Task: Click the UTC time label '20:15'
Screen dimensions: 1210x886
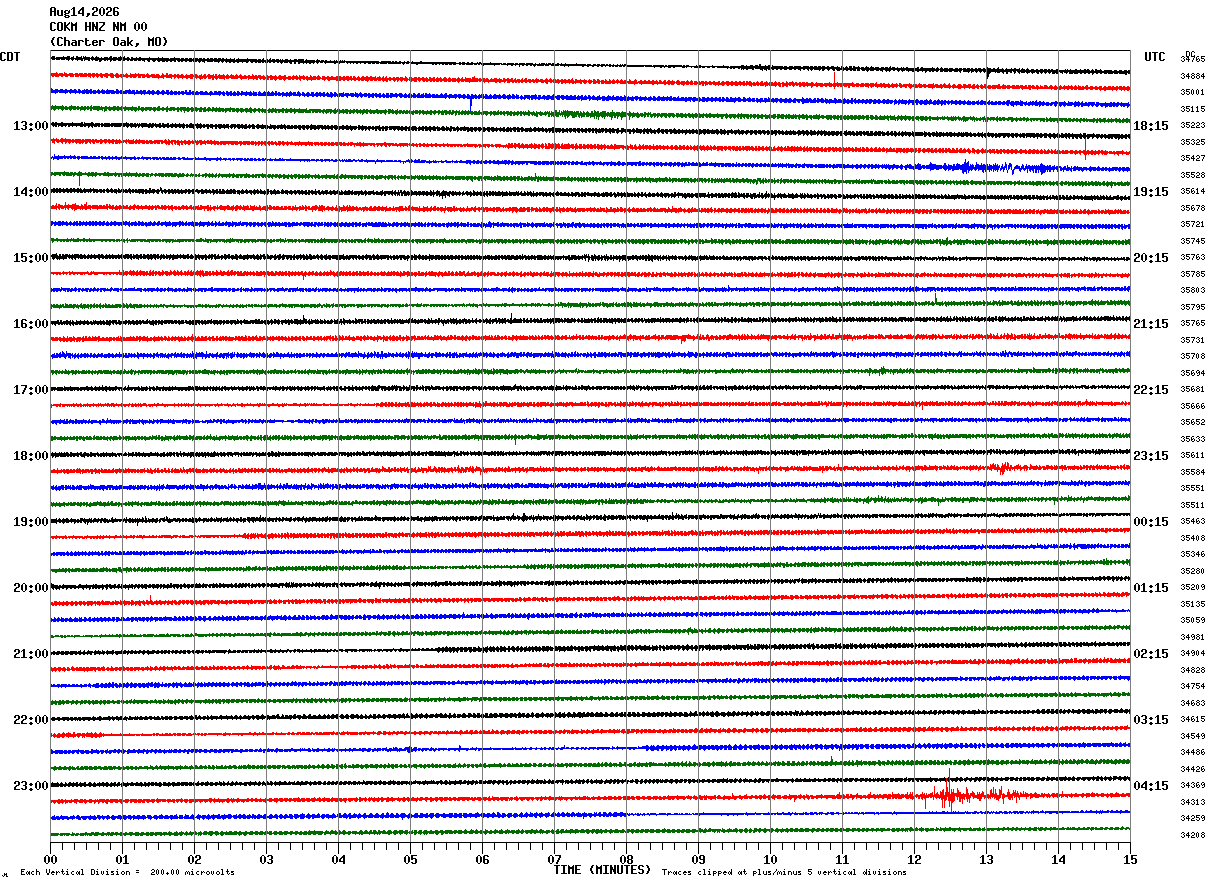Action: coord(1151,258)
